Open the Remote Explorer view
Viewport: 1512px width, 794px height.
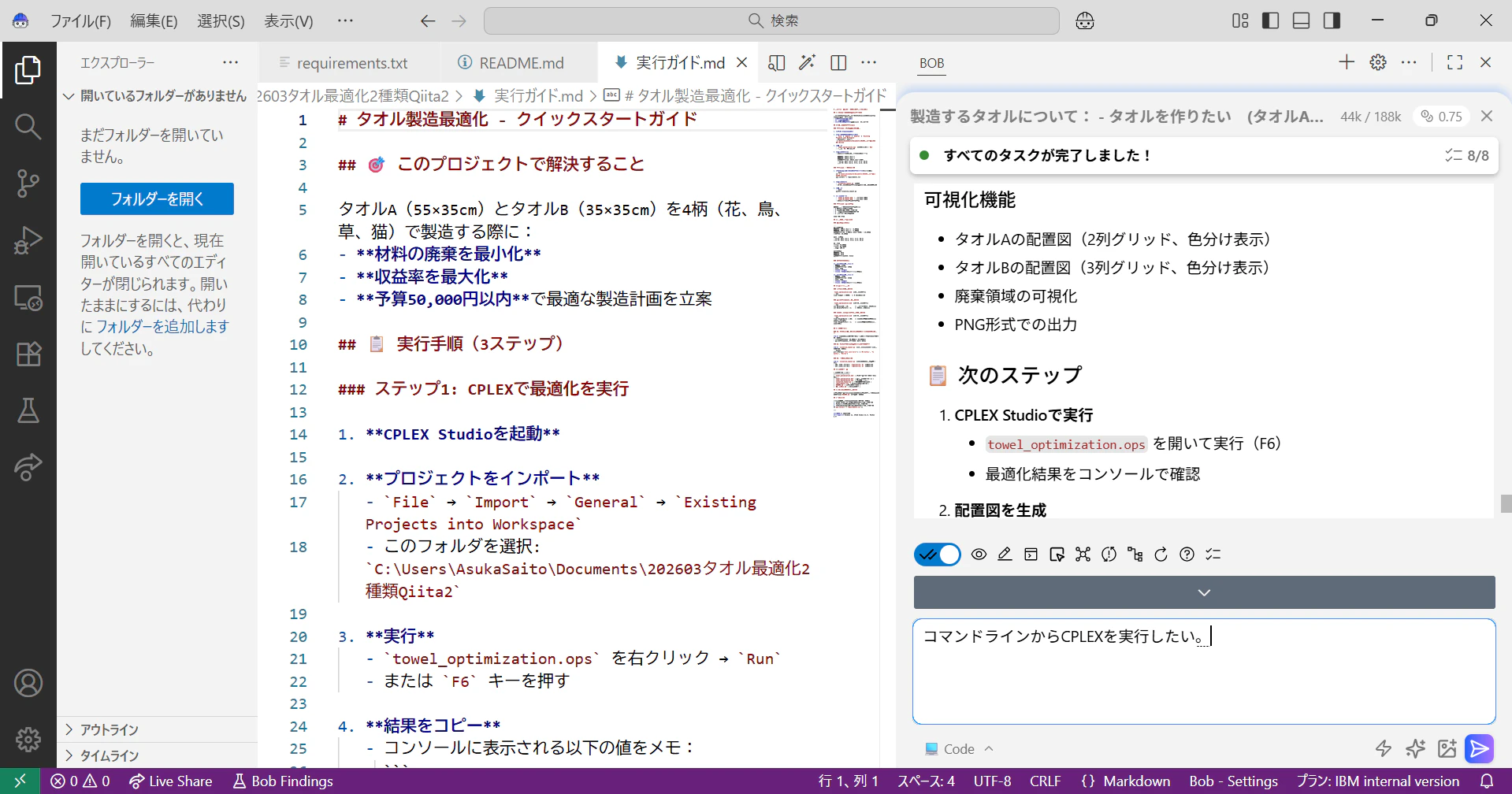pyautogui.click(x=28, y=298)
